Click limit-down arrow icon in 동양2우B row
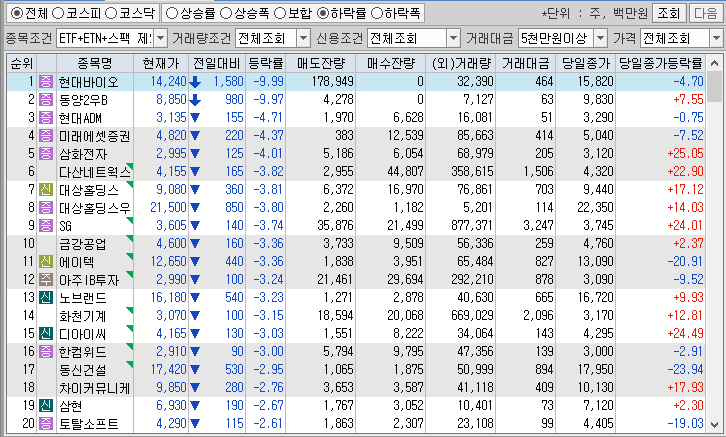Viewport: 726px width, 437px height. [x=195, y=100]
